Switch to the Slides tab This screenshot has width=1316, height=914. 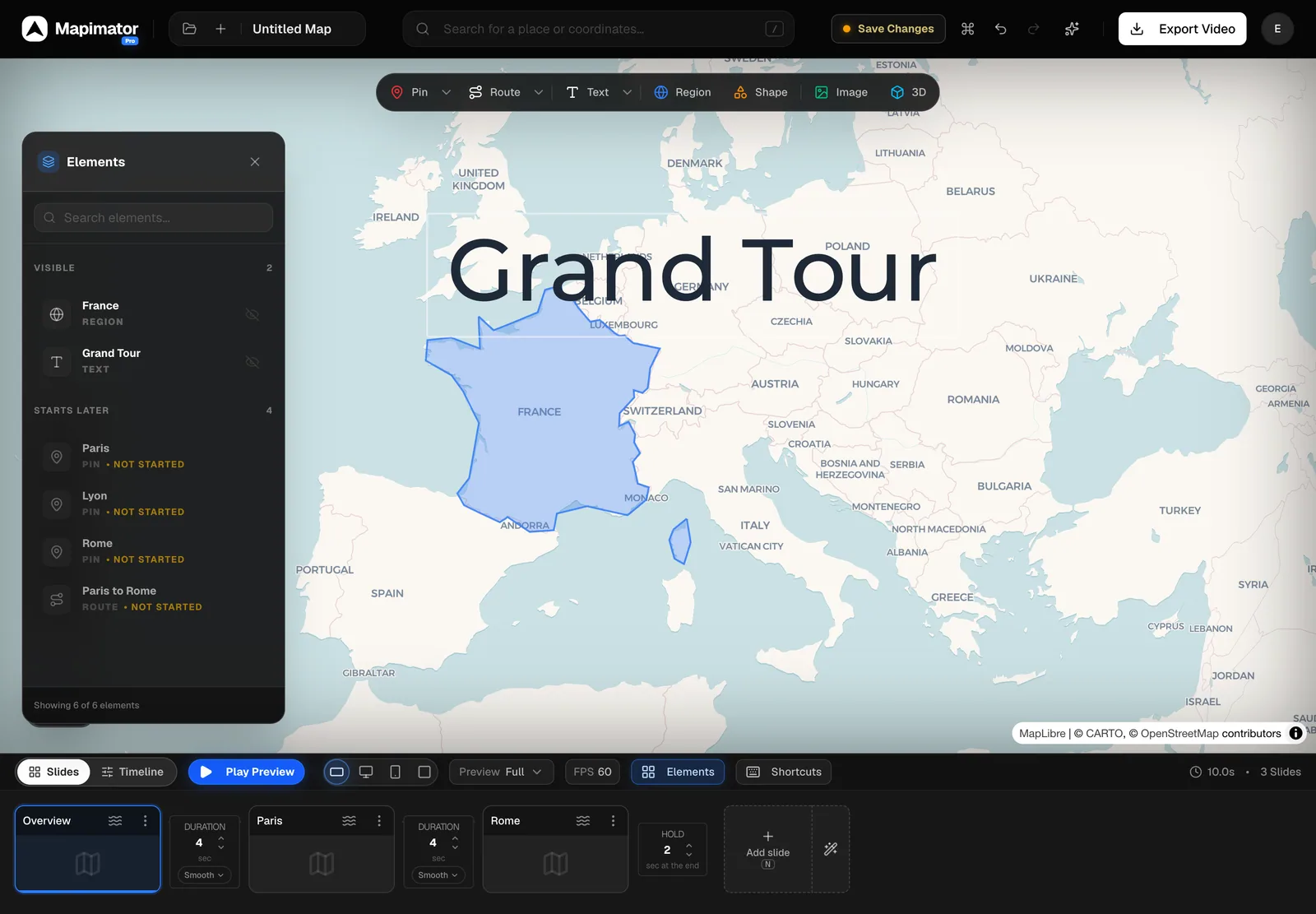[x=53, y=772]
